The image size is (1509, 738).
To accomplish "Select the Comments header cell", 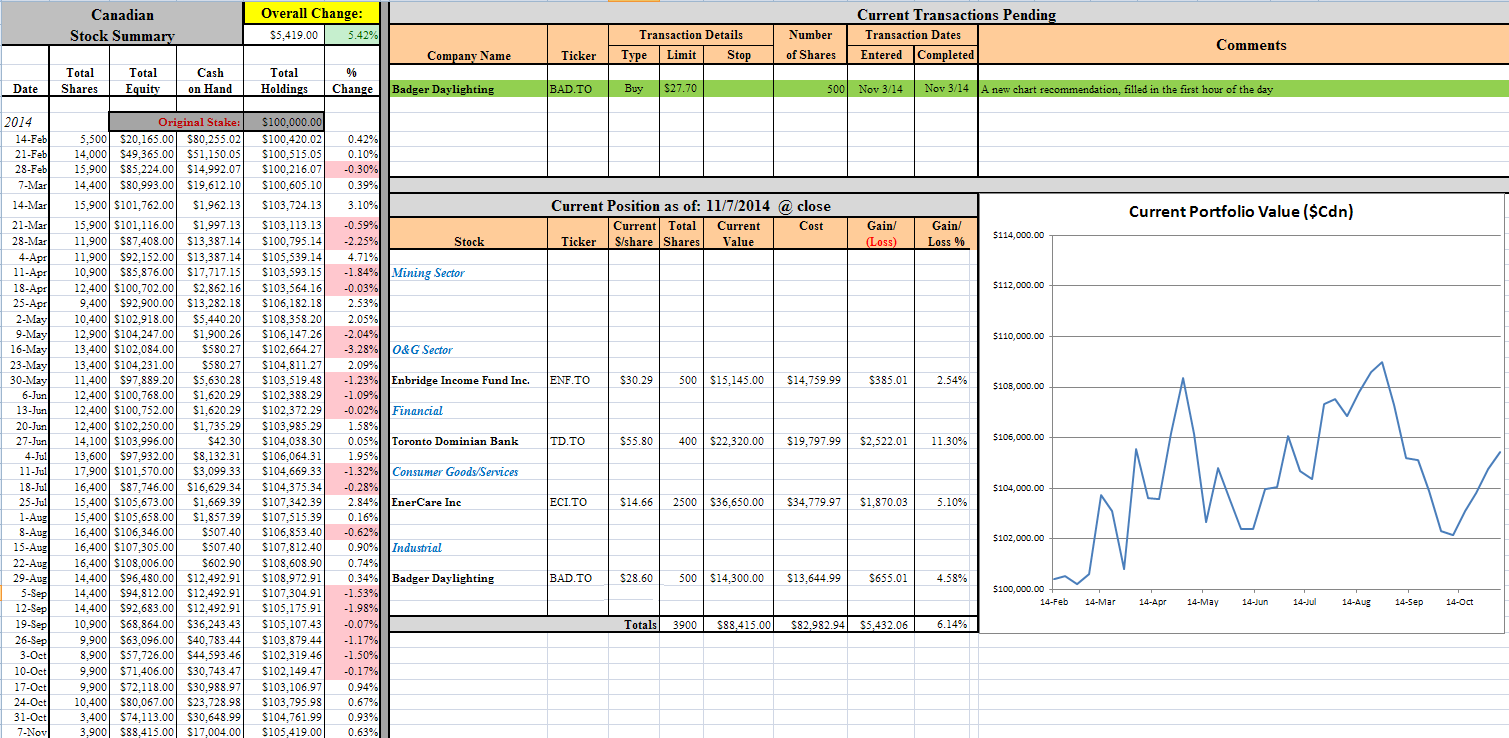I will [1251, 45].
